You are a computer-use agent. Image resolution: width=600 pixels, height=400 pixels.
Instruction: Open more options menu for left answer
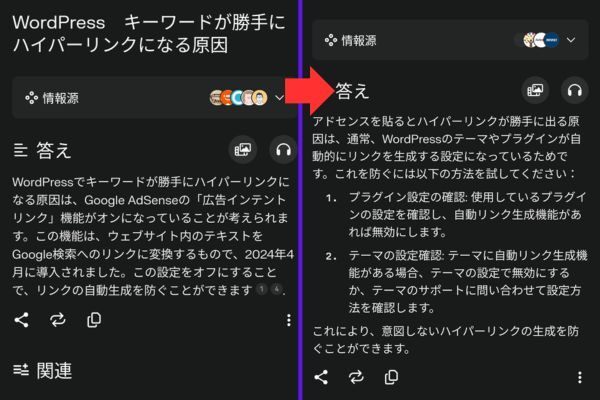coord(289,320)
